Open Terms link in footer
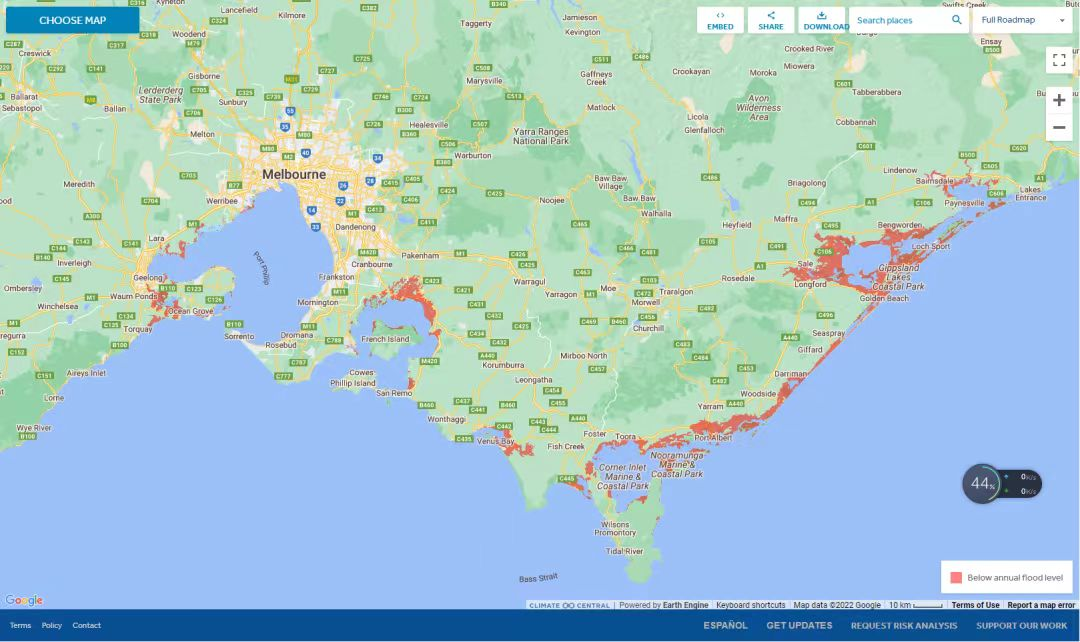 coord(20,625)
